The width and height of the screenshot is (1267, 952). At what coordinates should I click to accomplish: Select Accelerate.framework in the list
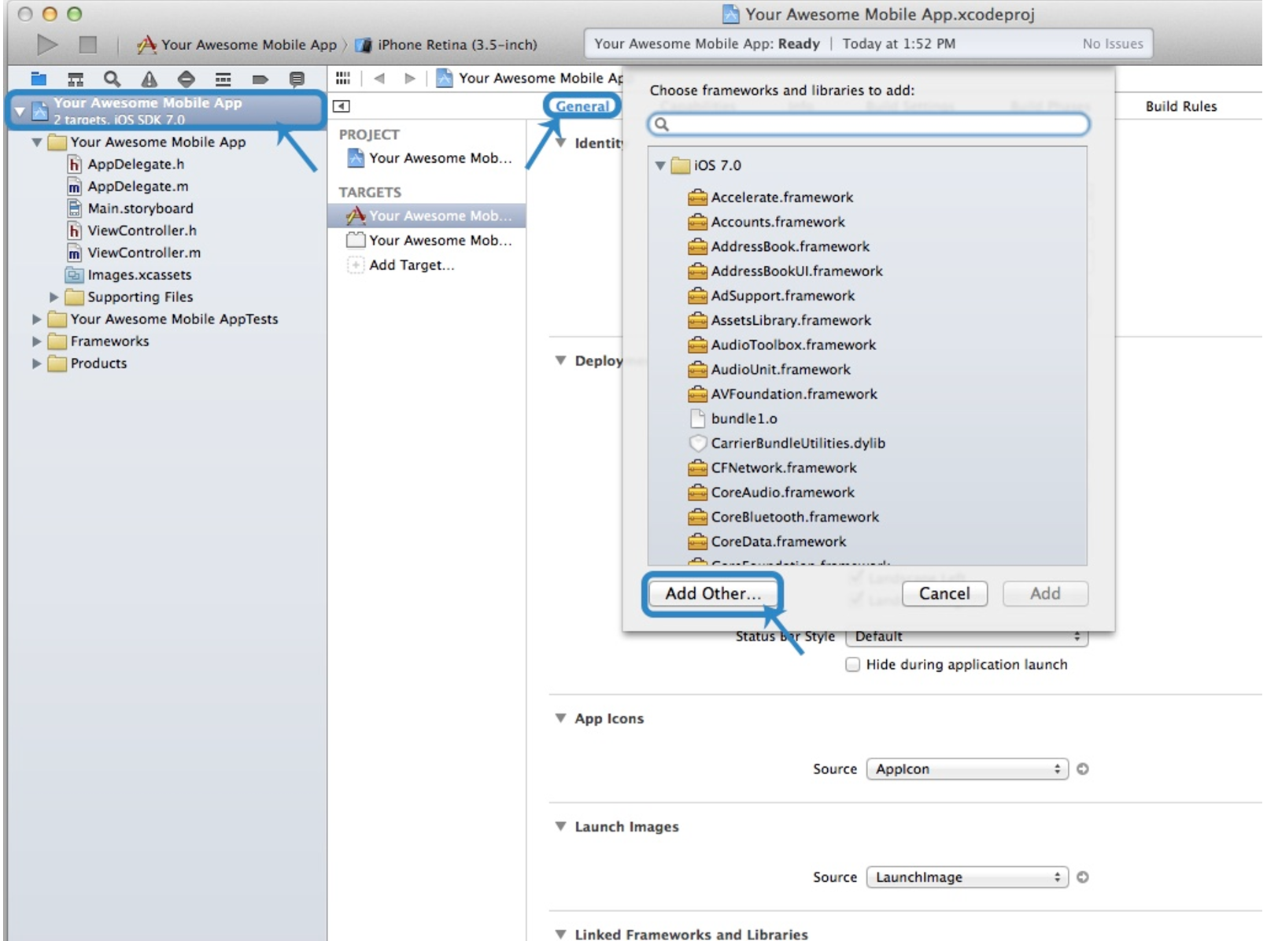click(782, 197)
